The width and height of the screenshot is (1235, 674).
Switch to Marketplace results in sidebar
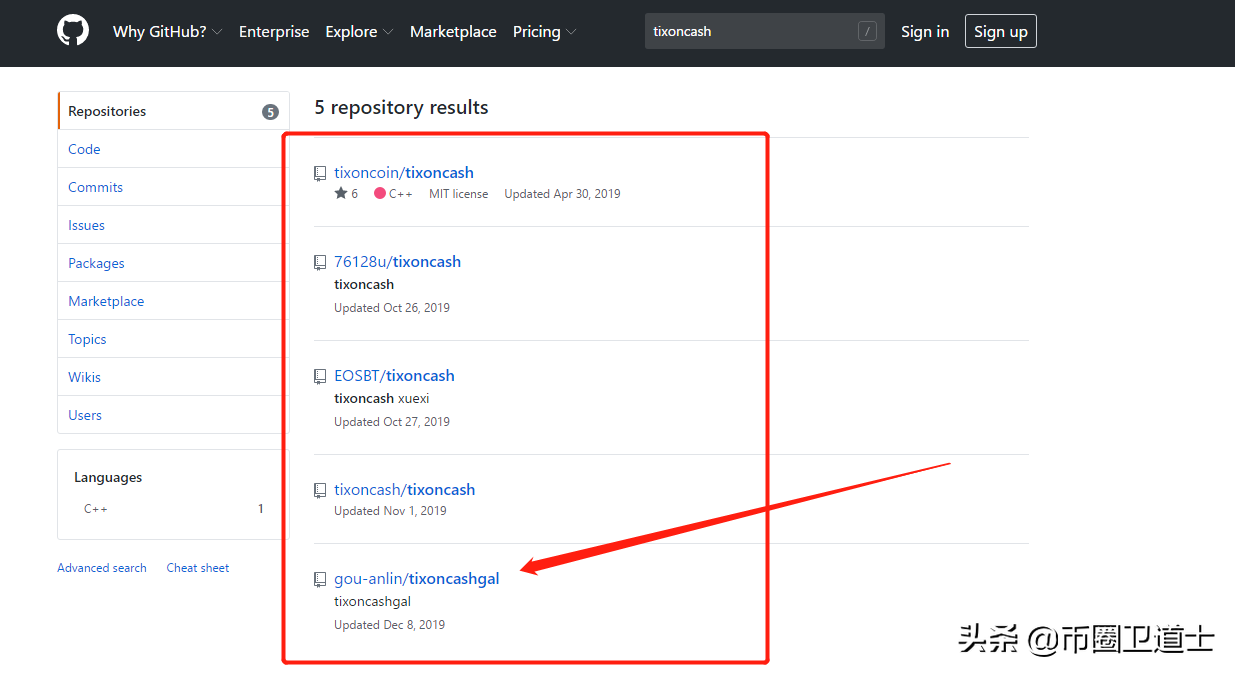[x=173, y=301]
